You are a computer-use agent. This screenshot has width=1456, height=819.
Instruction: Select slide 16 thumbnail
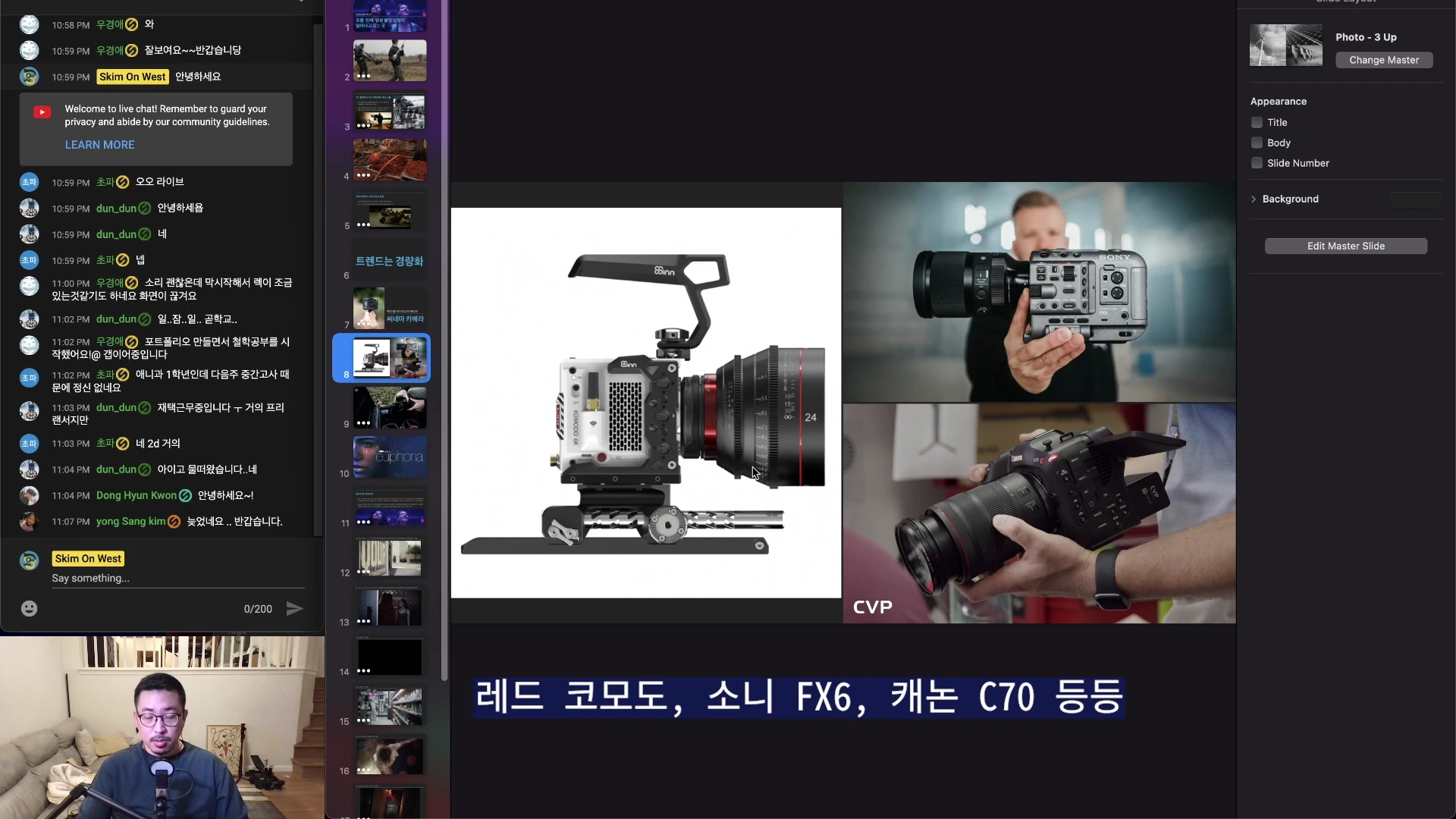390,755
